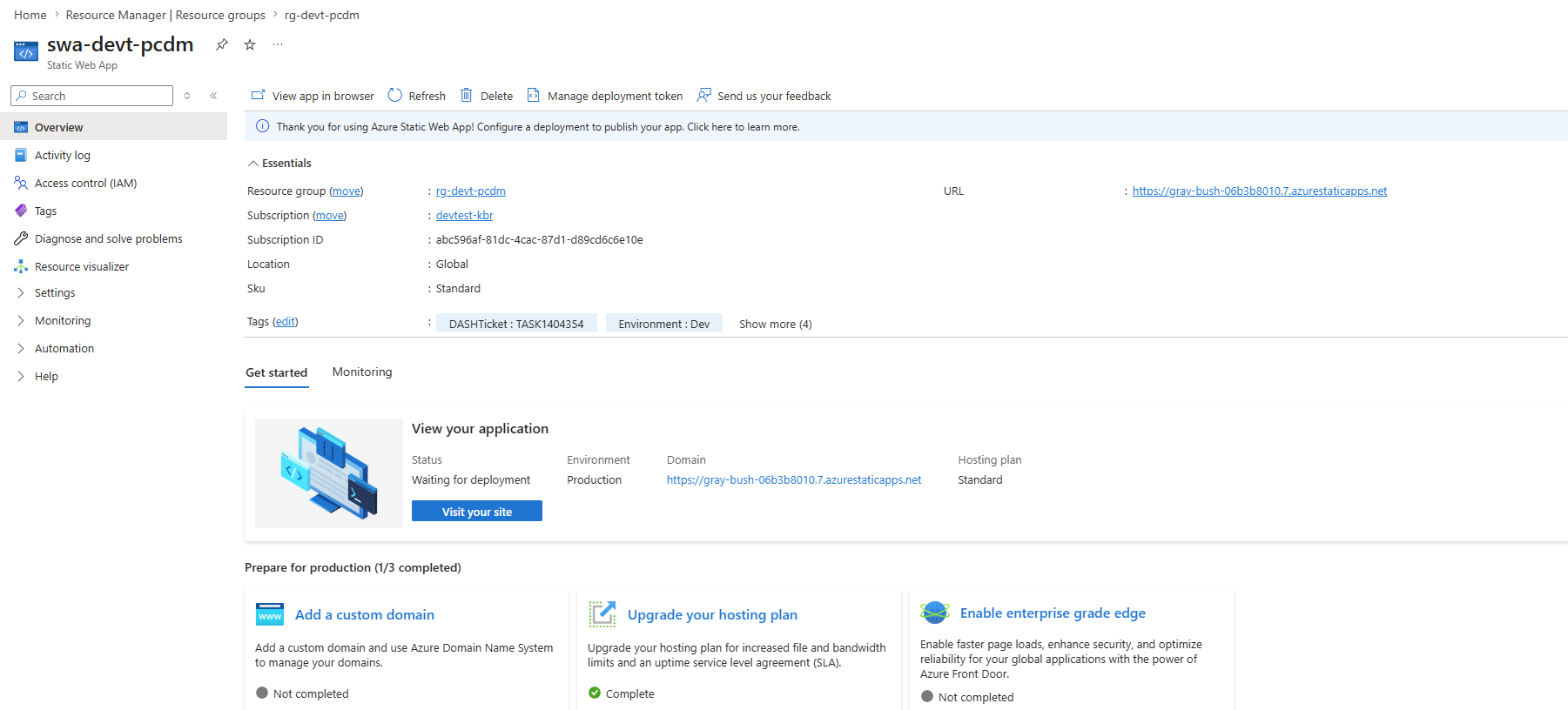Click the Activity log icon

tap(21, 155)
